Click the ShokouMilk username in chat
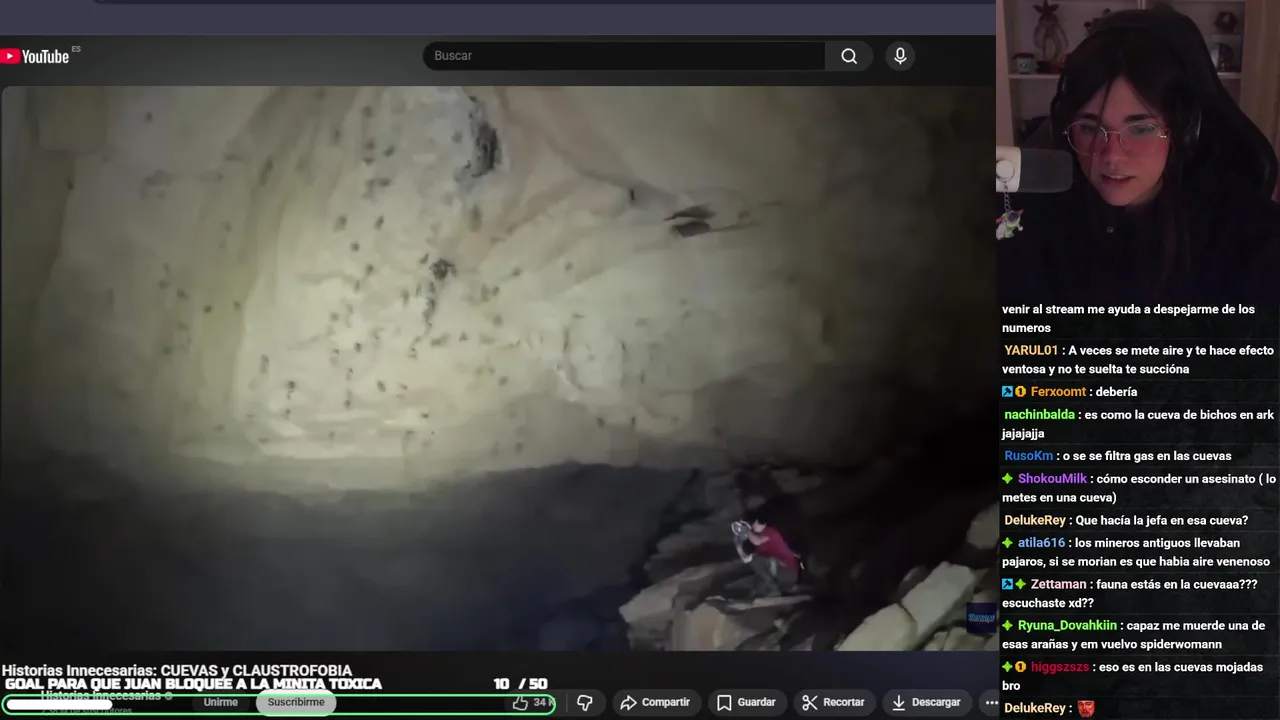 tap(1052, 479)
